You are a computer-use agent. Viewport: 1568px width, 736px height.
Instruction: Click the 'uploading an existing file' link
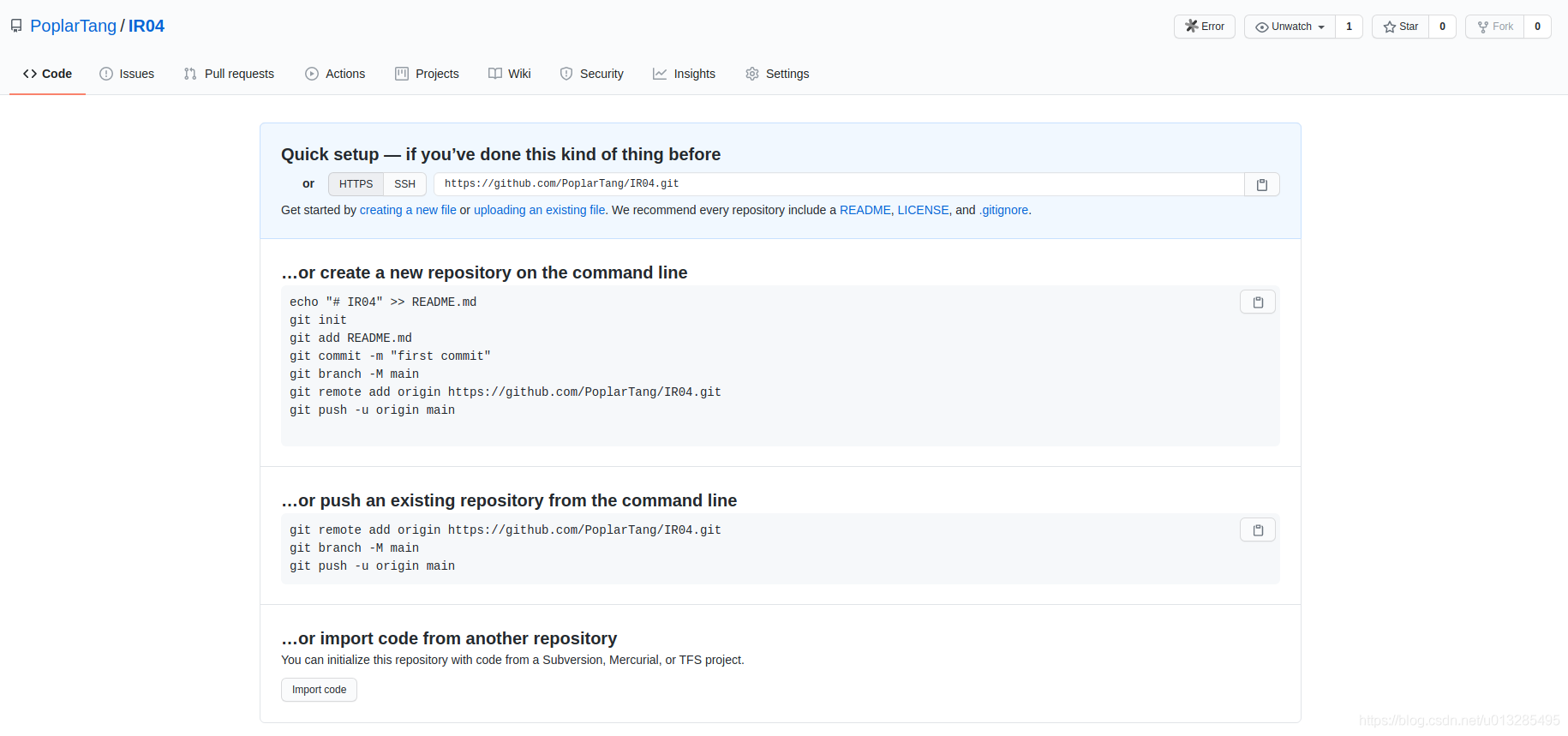coord(540,210)
